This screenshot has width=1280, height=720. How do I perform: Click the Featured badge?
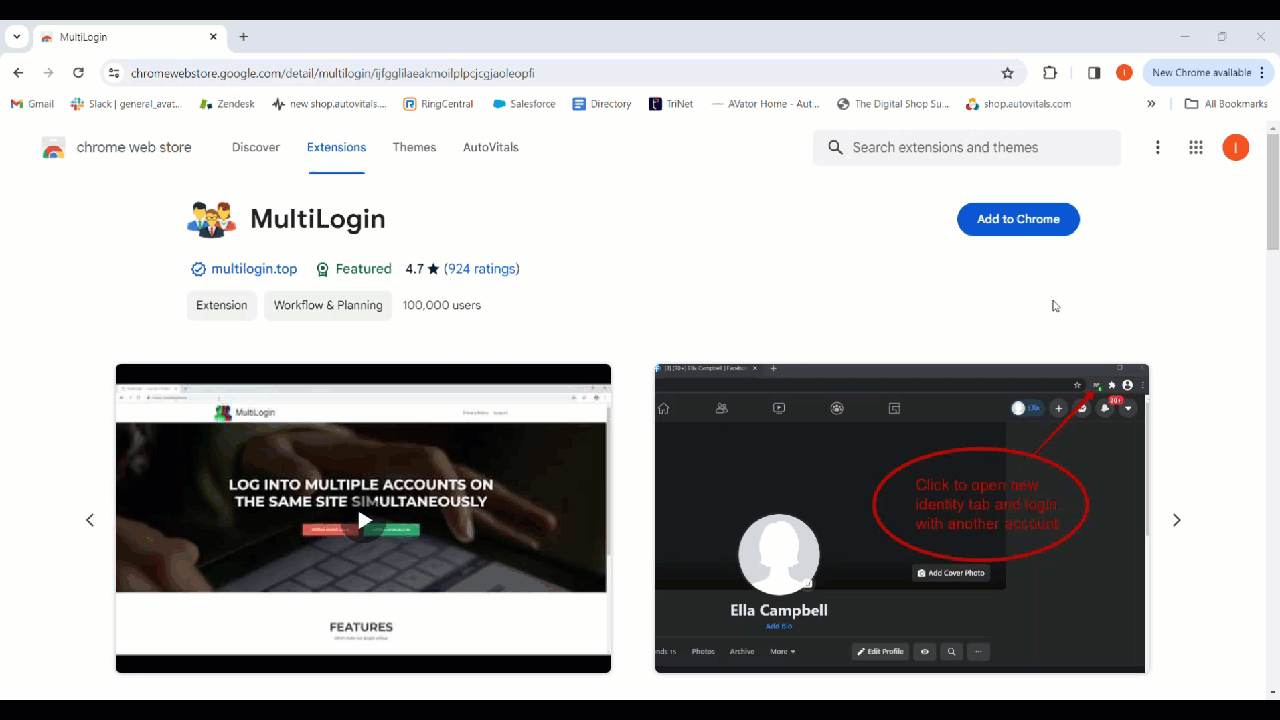click(x=353, y=269)
